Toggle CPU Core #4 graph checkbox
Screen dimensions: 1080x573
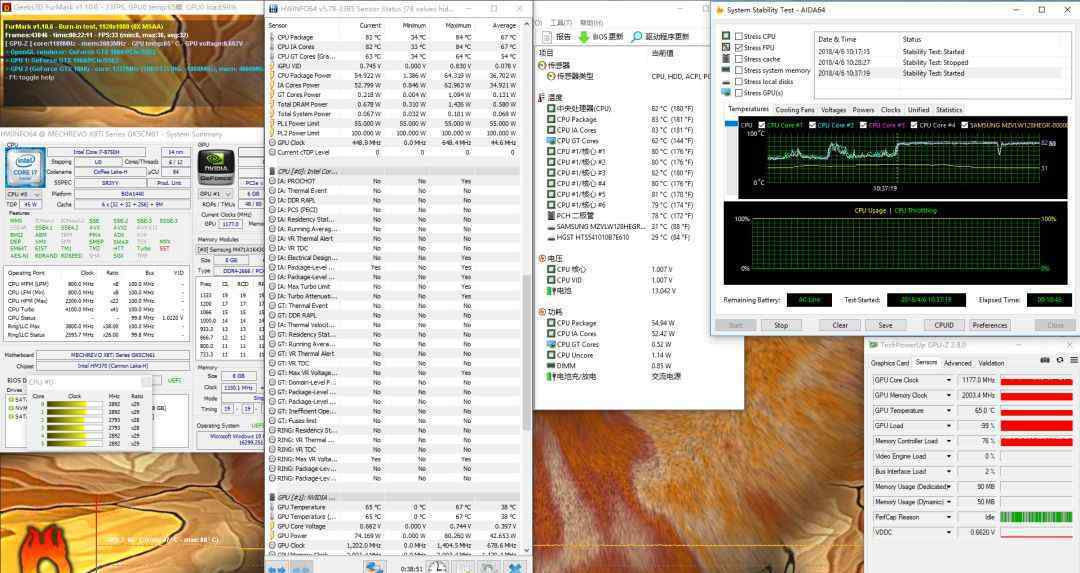coord(913,125)
